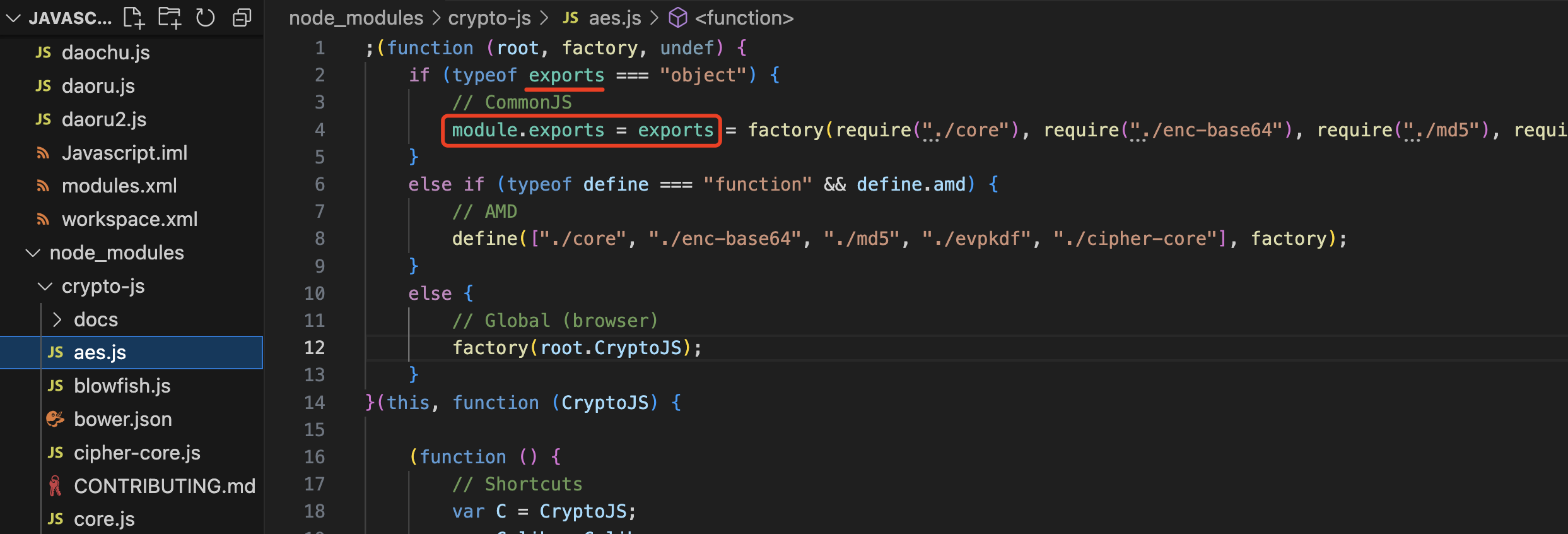Open cipher-core.js file

tap(137, 453)
